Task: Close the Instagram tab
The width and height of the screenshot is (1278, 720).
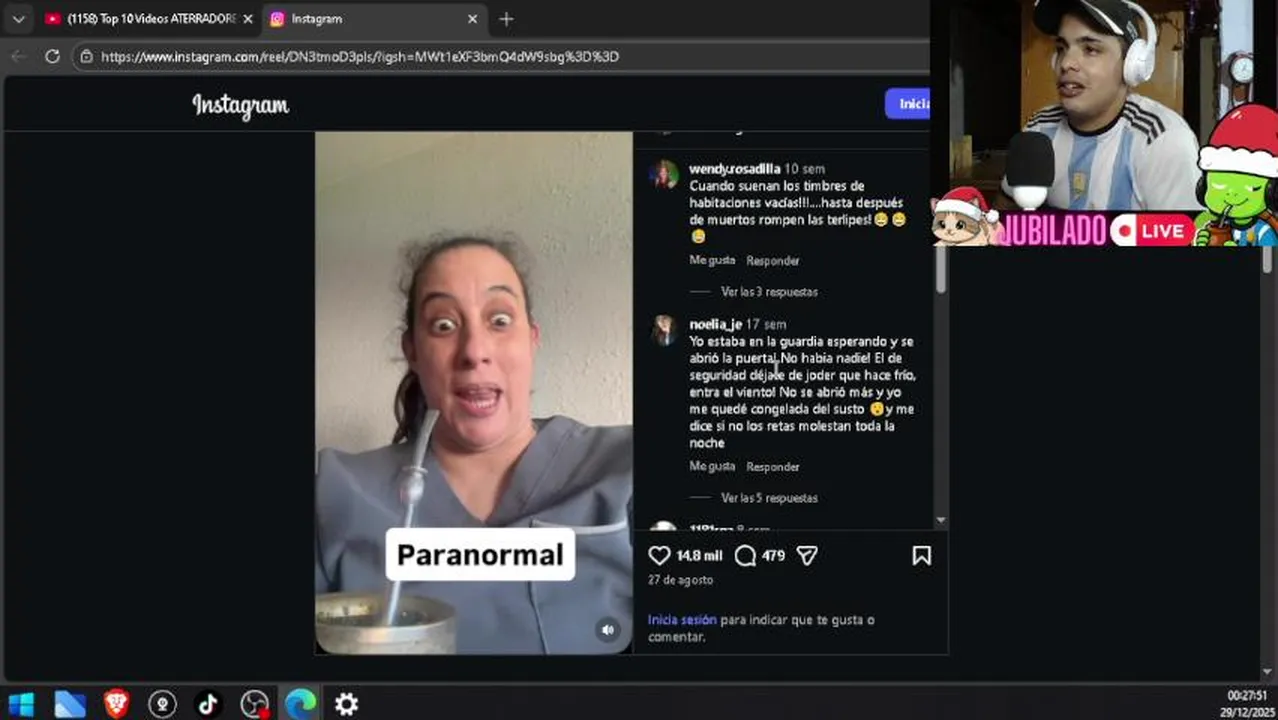Action: pos(473,19)
